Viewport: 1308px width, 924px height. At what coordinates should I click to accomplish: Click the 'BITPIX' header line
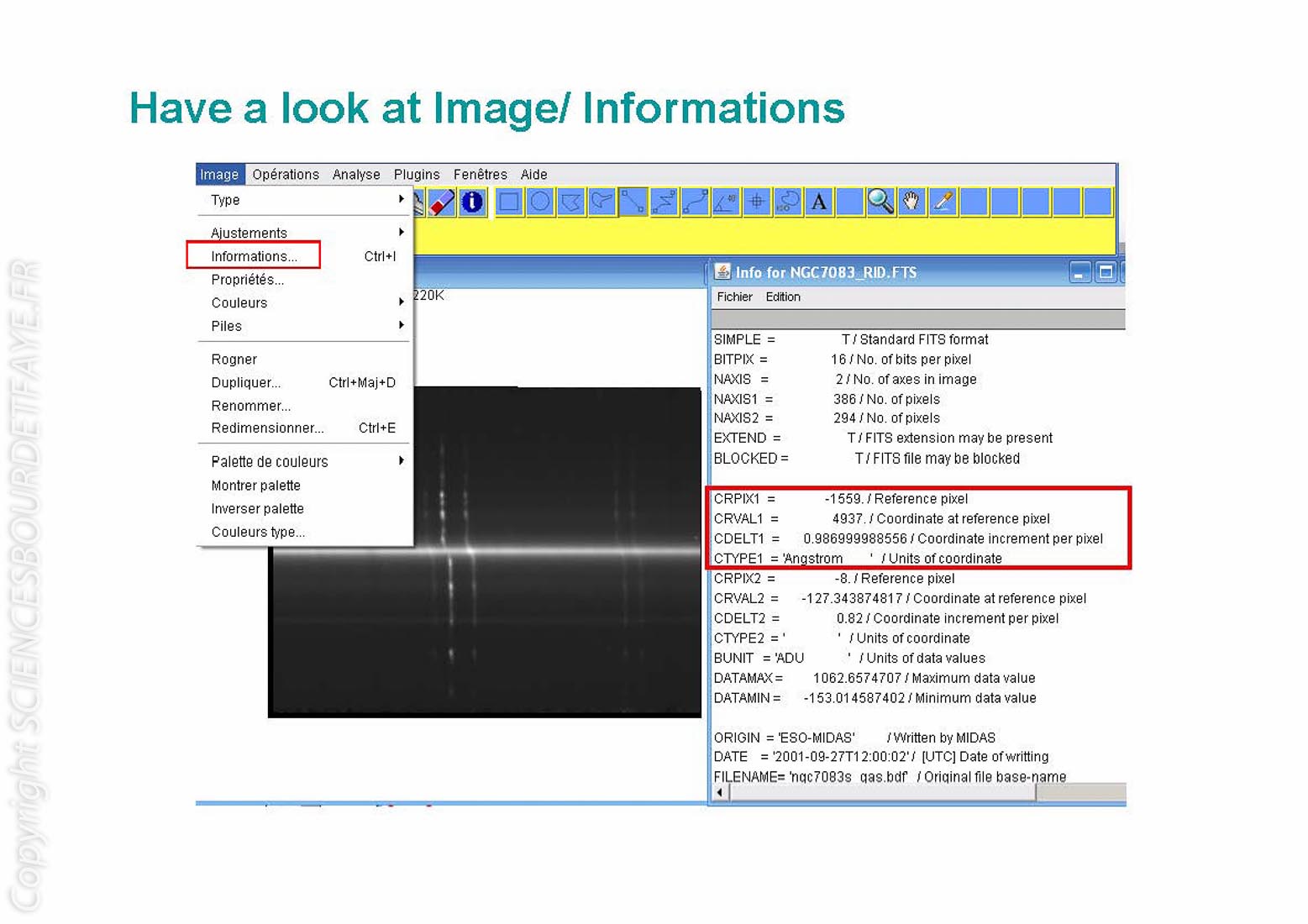pos(843,360)
